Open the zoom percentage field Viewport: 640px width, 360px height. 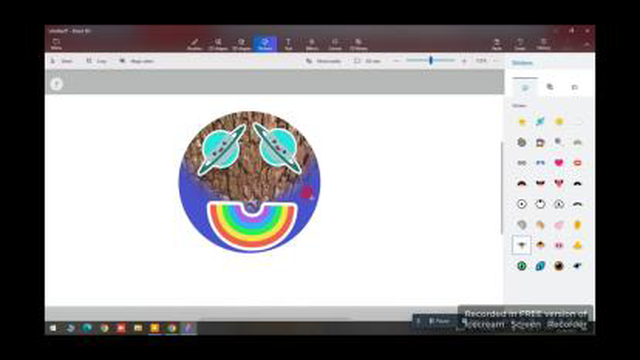[481, 61]
